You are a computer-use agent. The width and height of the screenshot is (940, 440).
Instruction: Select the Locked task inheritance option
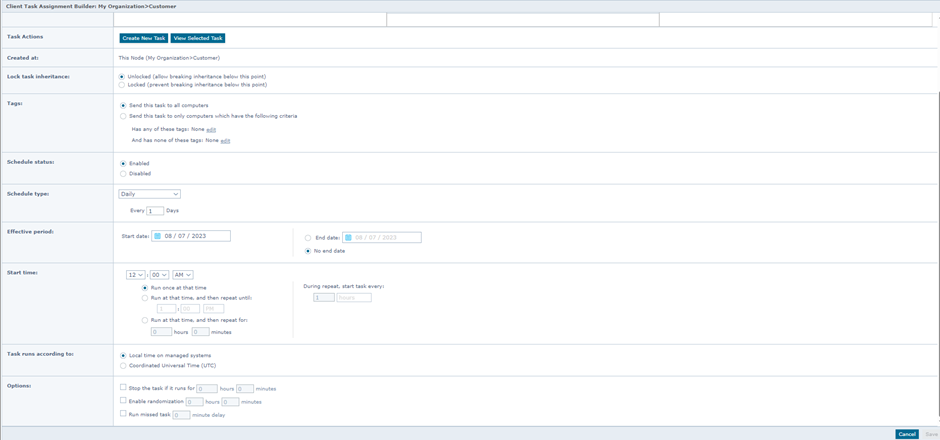click(123, 85)
